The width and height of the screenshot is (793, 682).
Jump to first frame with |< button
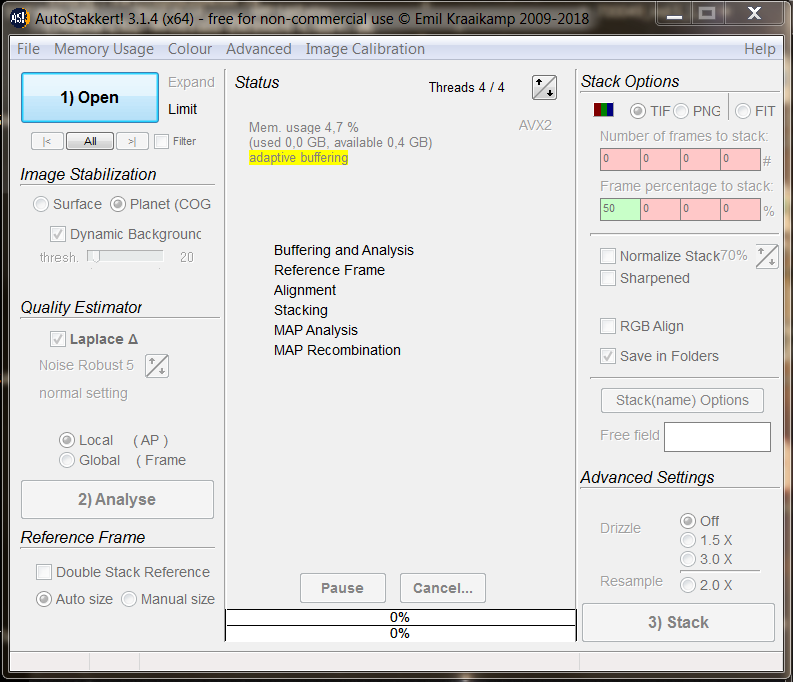click(47, 141)
